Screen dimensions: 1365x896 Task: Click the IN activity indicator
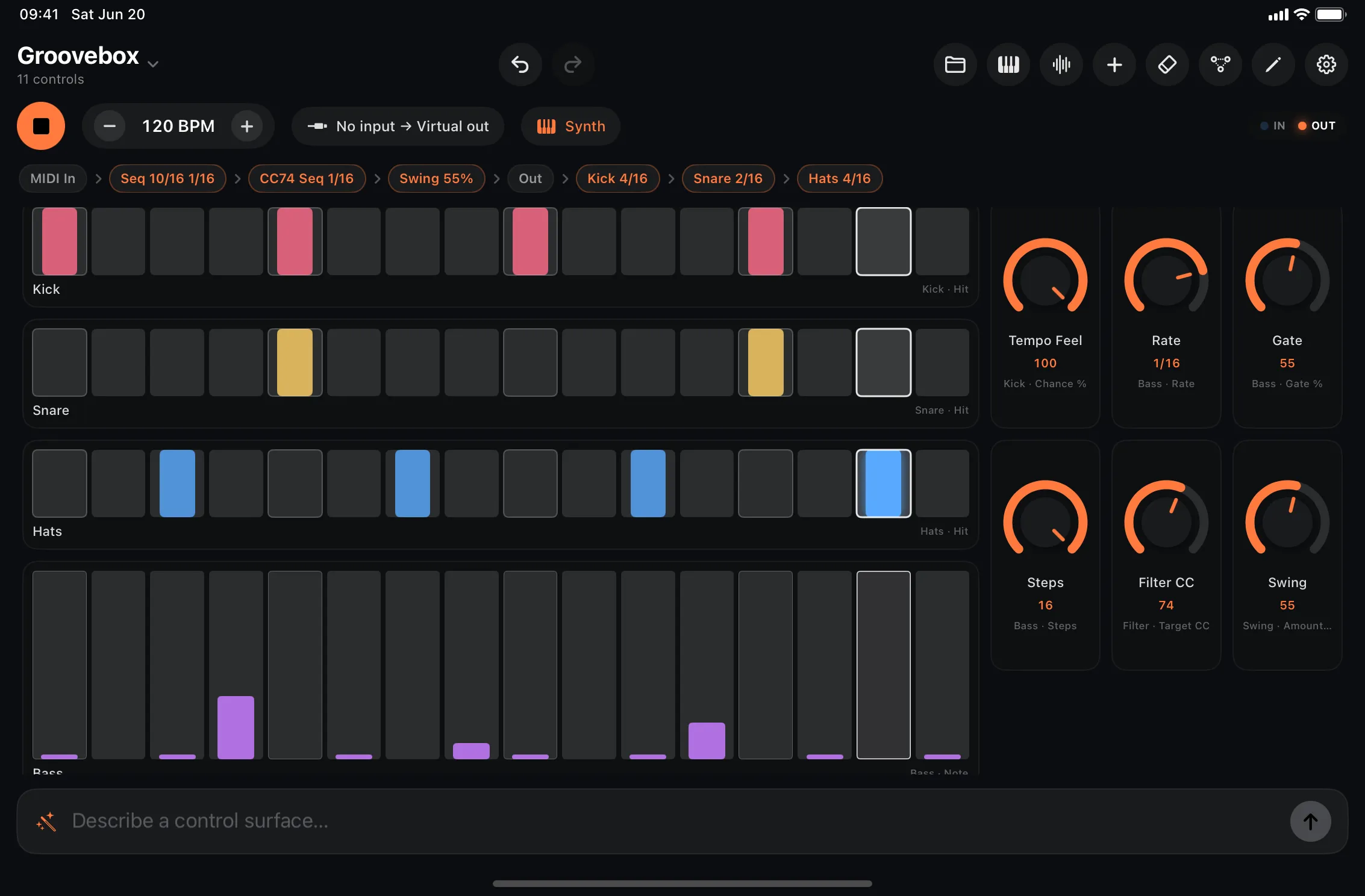(1272, 126)
